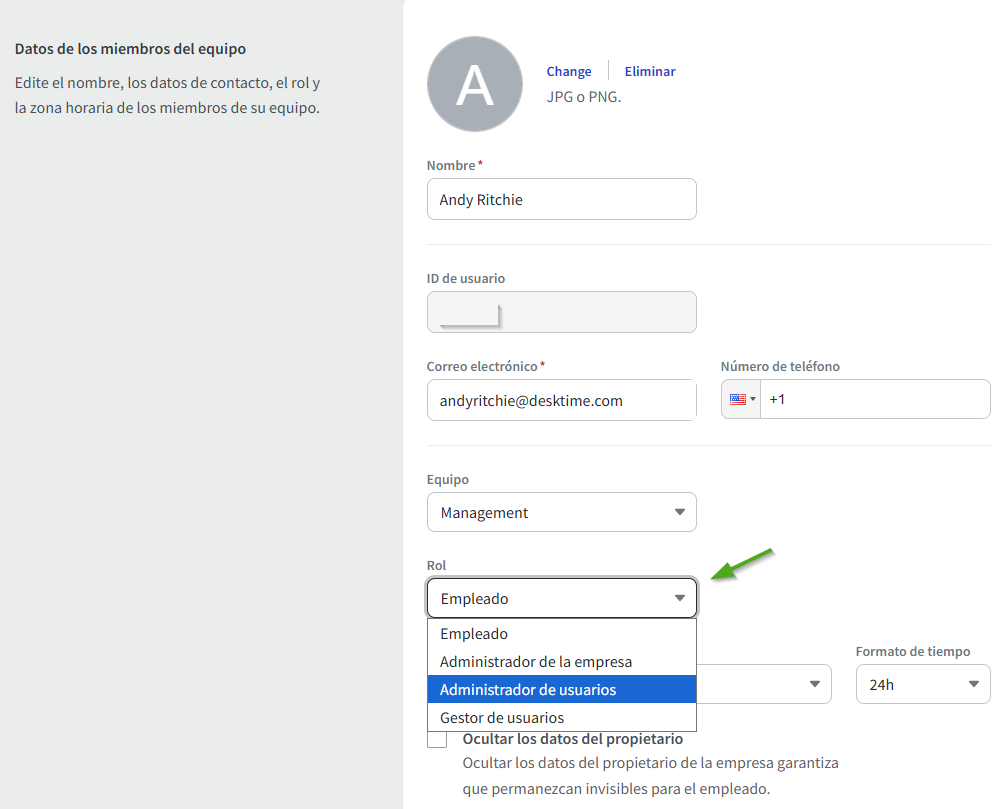This screenshot has height=809, width=1002.
Task: Open the partially hidden dropdown beside Formato de tiempo
Action: tap(764, 685)
